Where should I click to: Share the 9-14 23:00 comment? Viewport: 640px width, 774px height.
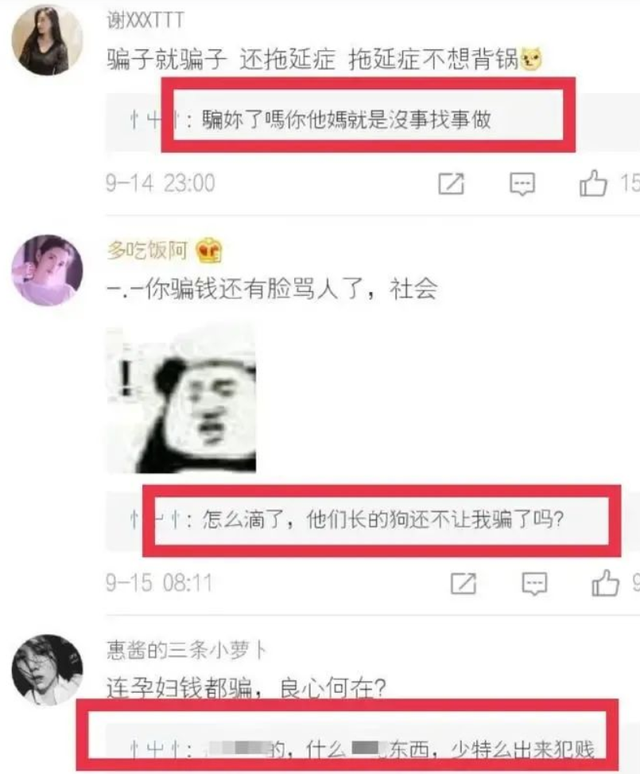(x=451, y=184)
